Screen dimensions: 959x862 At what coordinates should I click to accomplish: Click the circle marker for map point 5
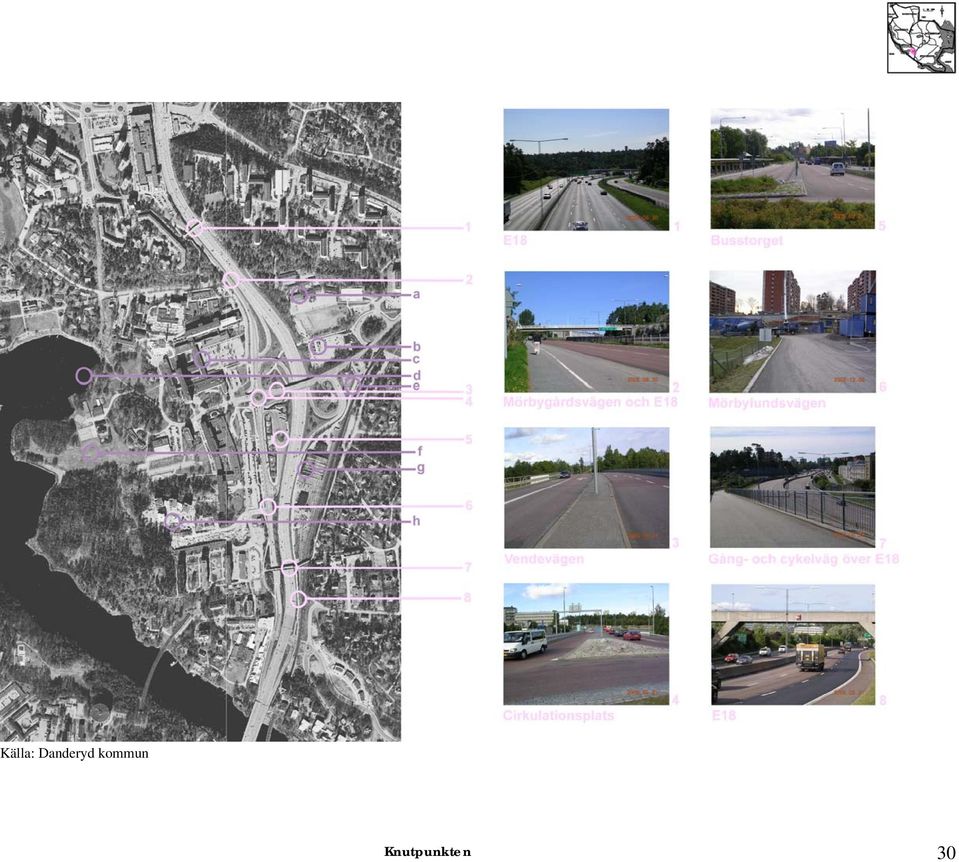pyautogui.click(x=281, y=439)
